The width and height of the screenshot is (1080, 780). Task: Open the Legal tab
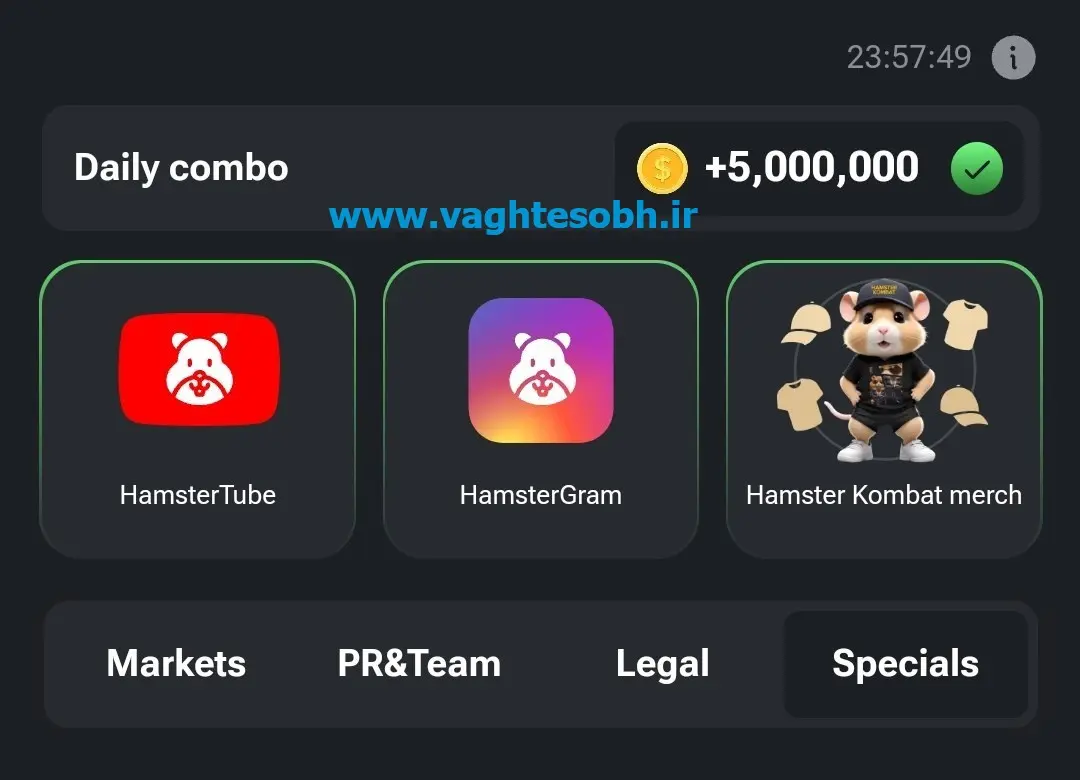663,664
